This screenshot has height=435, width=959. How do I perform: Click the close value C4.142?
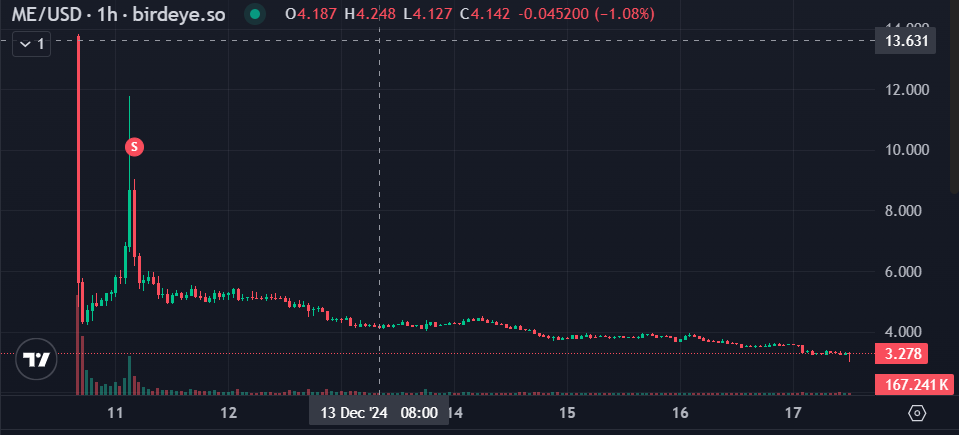(485, 13)
